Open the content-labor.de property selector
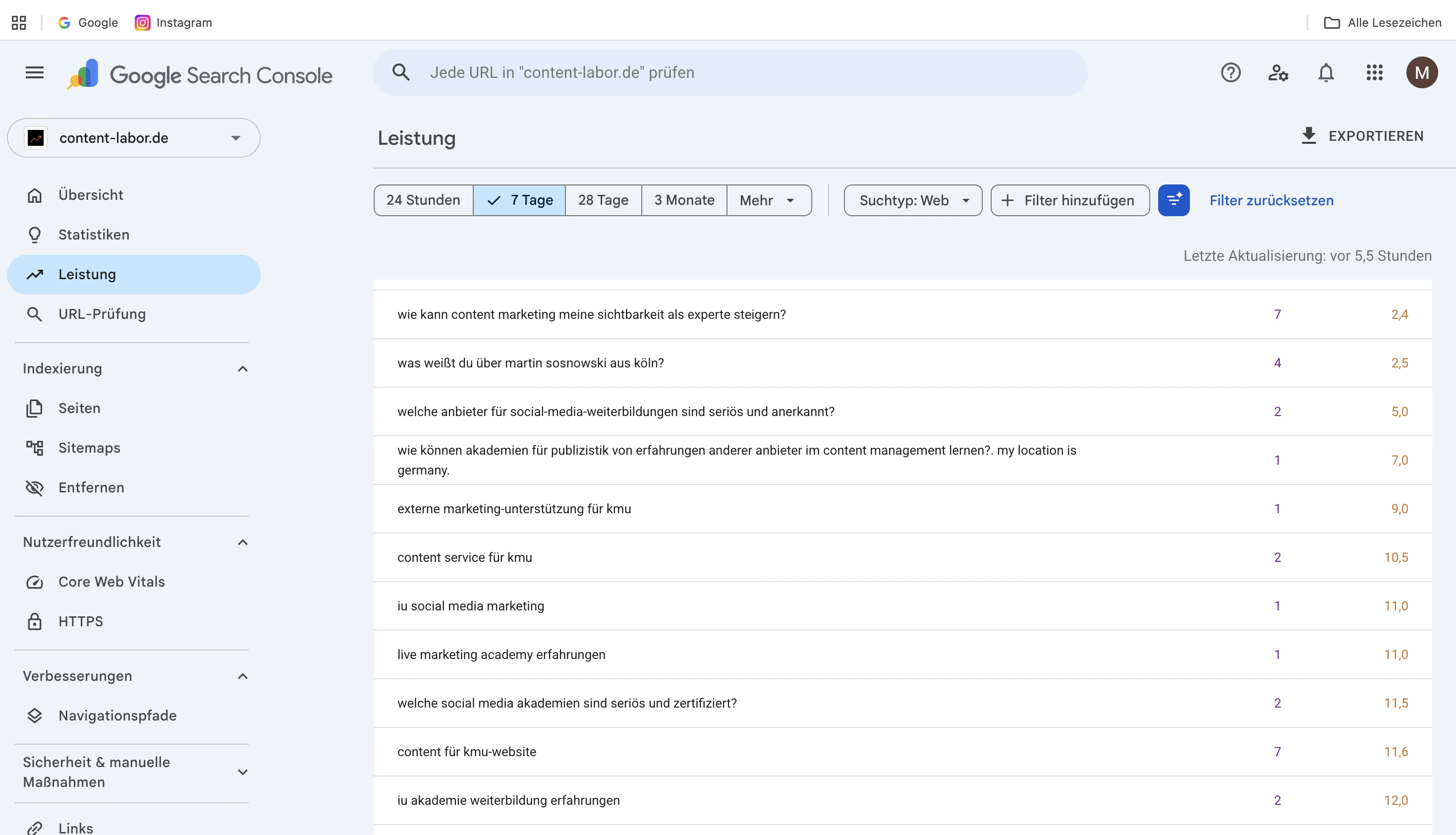The image size is (1456, 835). (133, 138)
